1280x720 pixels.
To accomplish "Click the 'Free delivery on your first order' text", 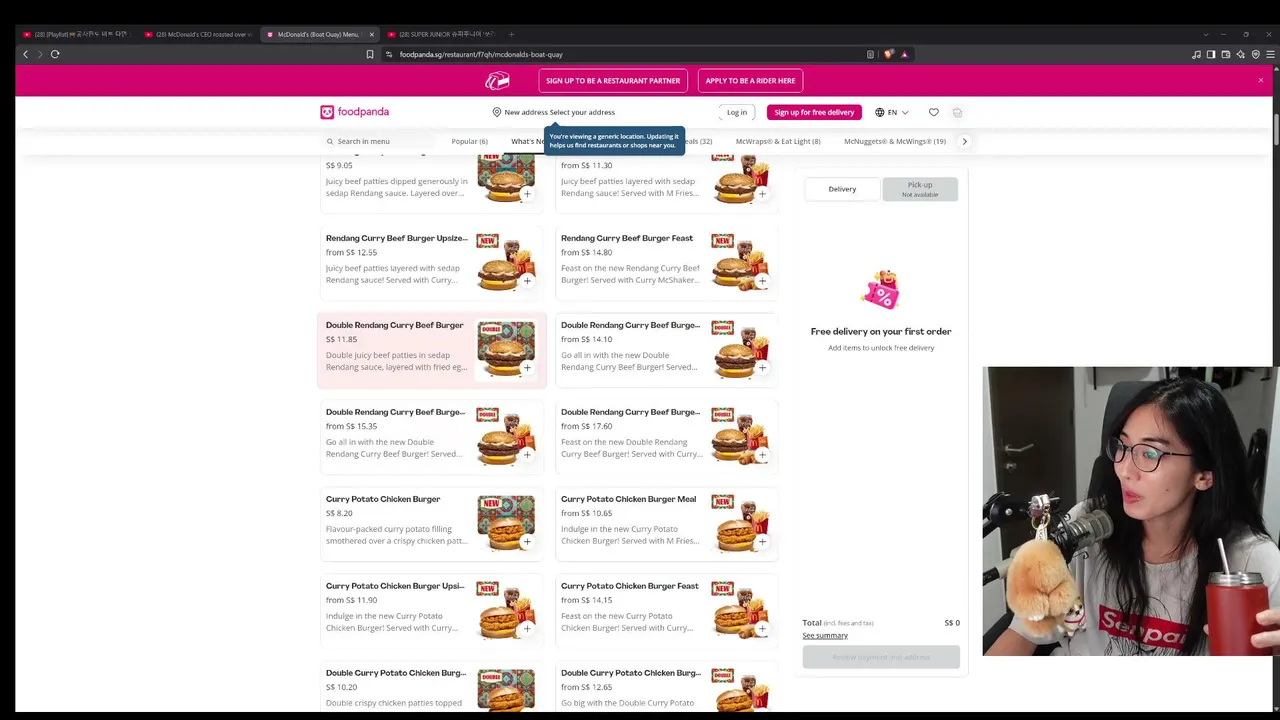I will pos(881,331).
